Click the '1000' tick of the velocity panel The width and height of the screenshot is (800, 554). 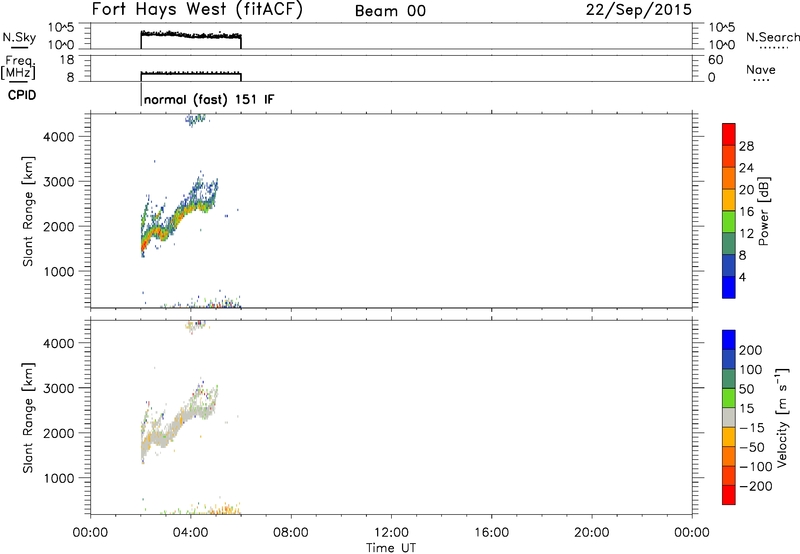click(59, 478)
